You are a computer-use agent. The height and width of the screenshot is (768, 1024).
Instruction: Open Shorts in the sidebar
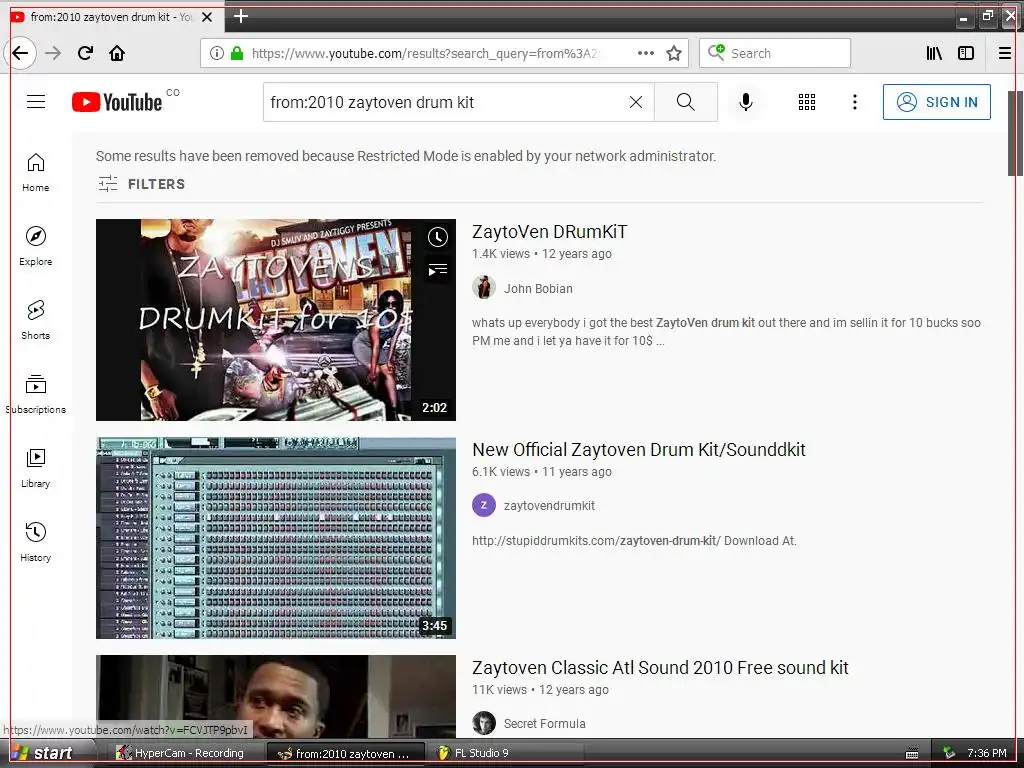[x=36, y=321]
